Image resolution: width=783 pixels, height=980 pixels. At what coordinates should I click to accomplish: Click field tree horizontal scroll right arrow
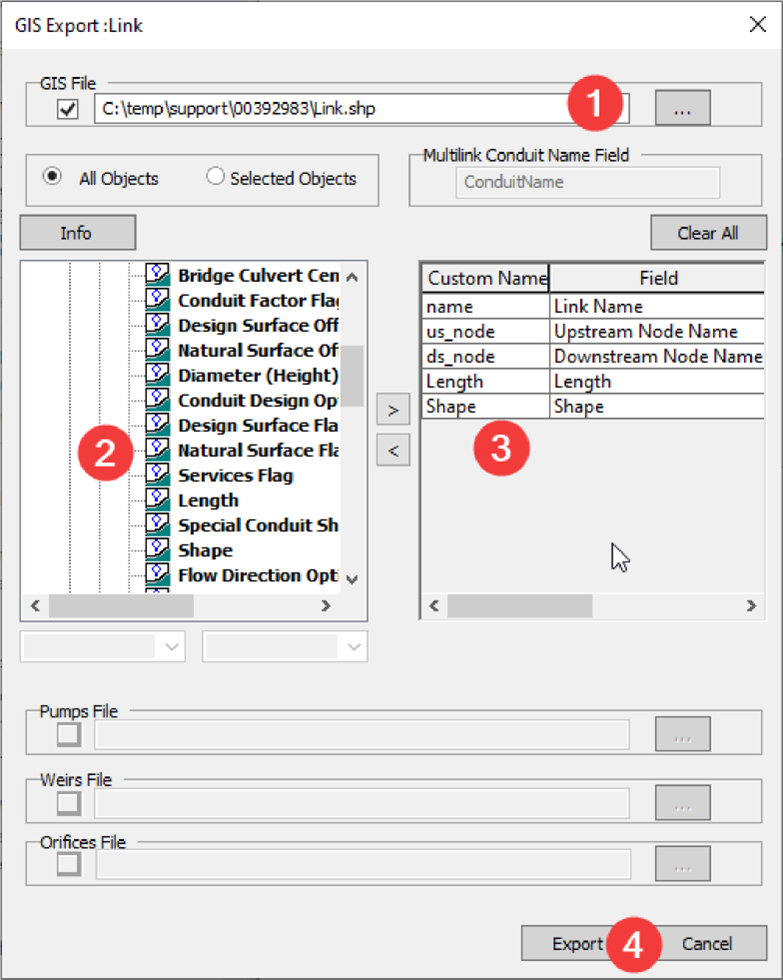(x=326, y=606)
